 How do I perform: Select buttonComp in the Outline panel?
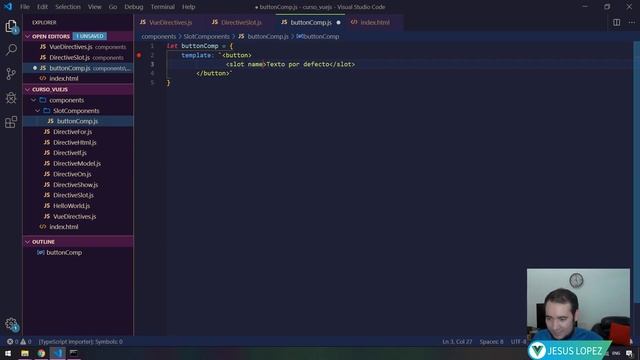78,253
